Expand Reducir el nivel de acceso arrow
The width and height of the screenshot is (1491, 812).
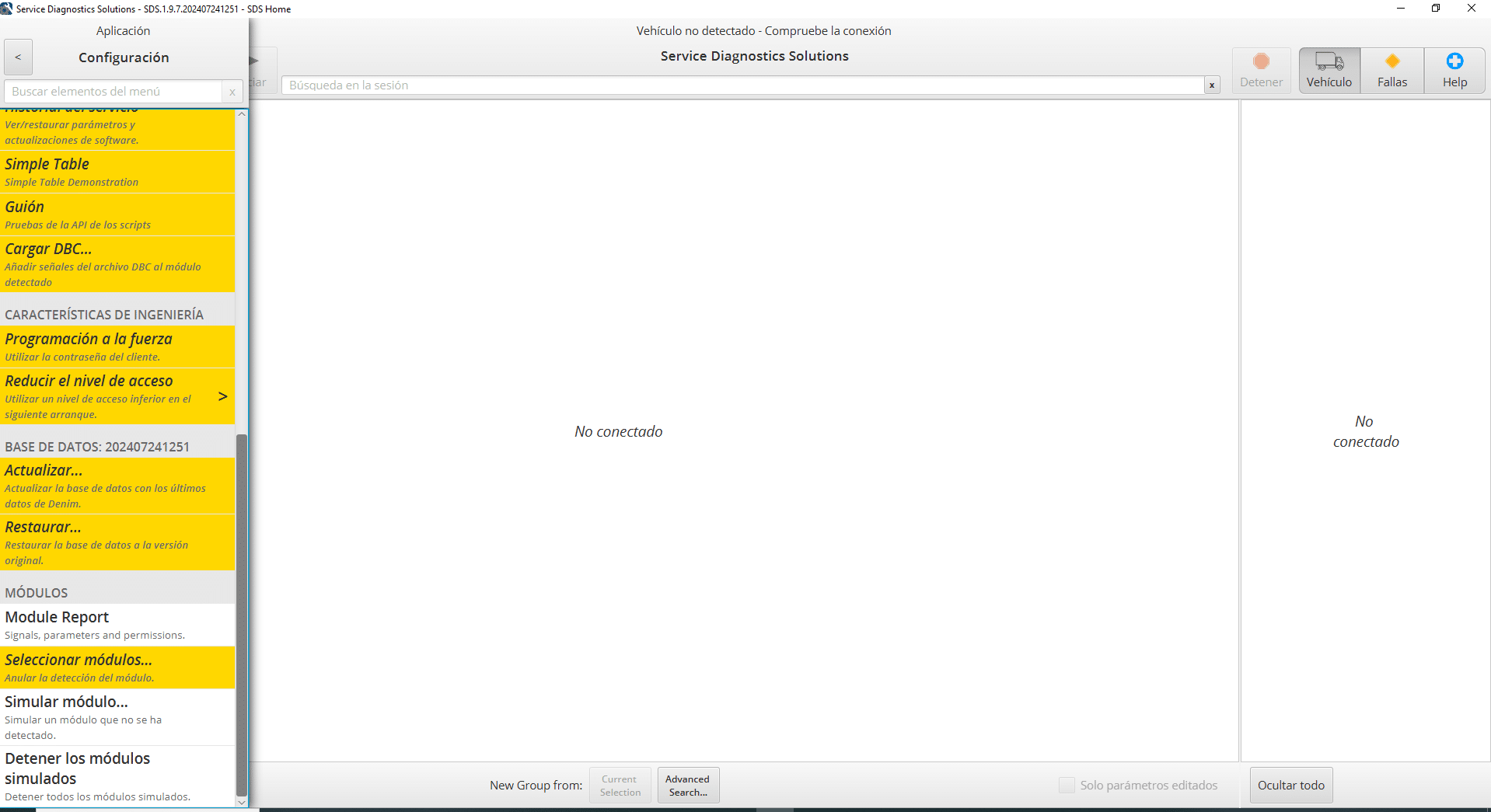[223, 396]
